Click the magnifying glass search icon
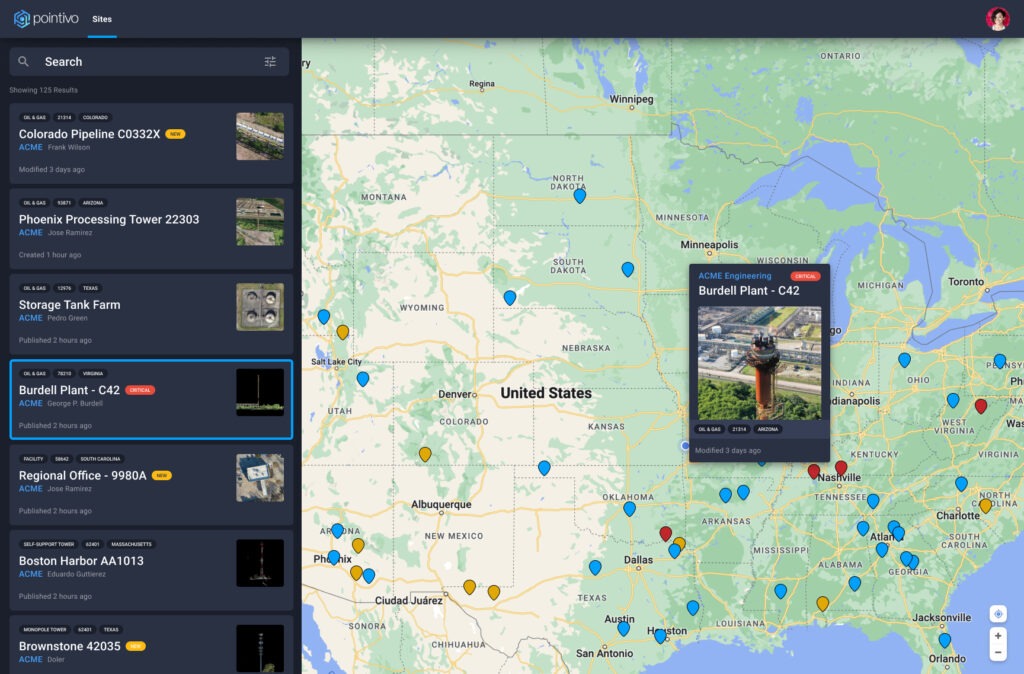Viewport: 1024px width, 674px height. click(x=24, y=61)
